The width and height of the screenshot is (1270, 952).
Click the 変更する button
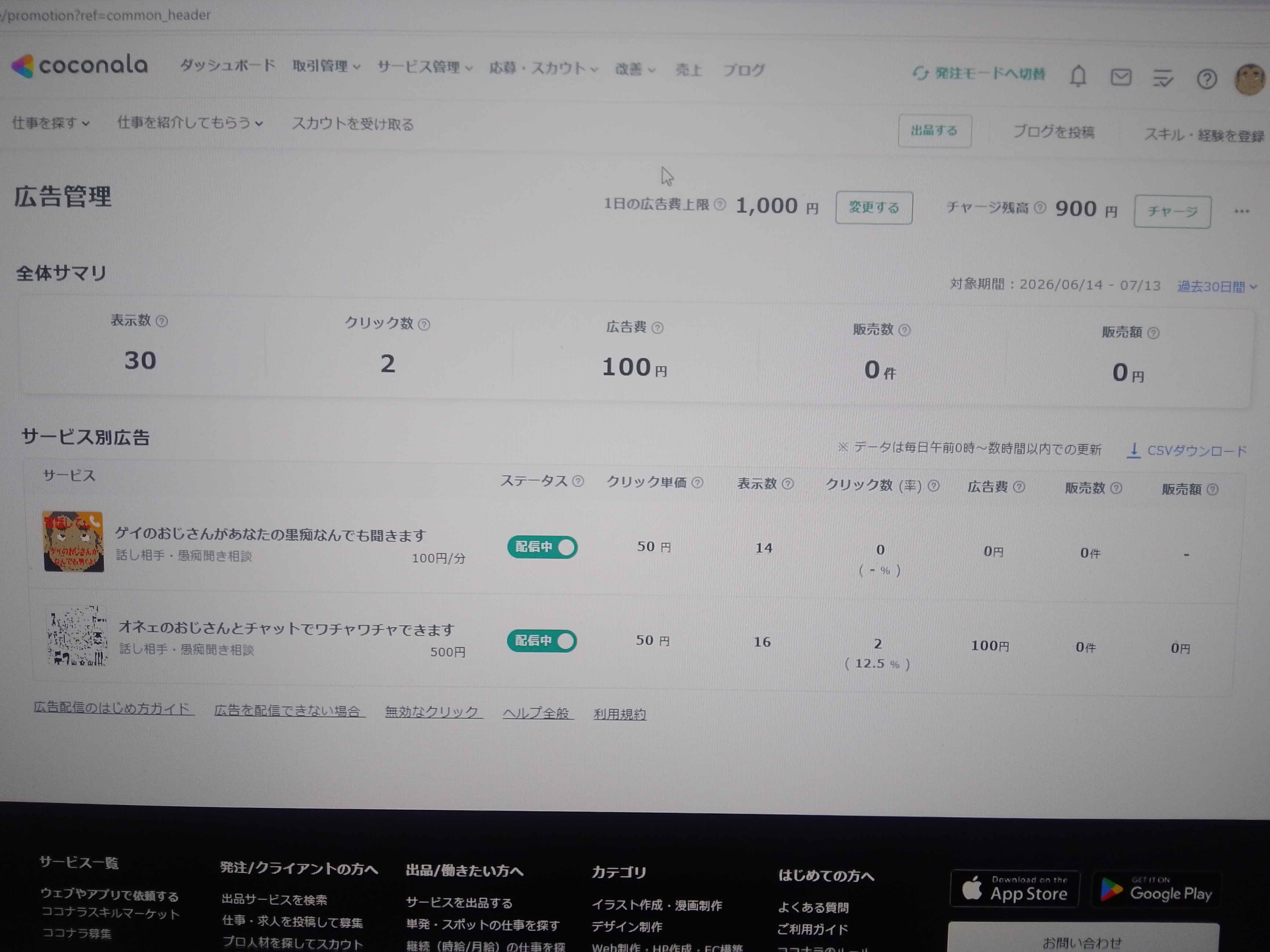[874, 208]
